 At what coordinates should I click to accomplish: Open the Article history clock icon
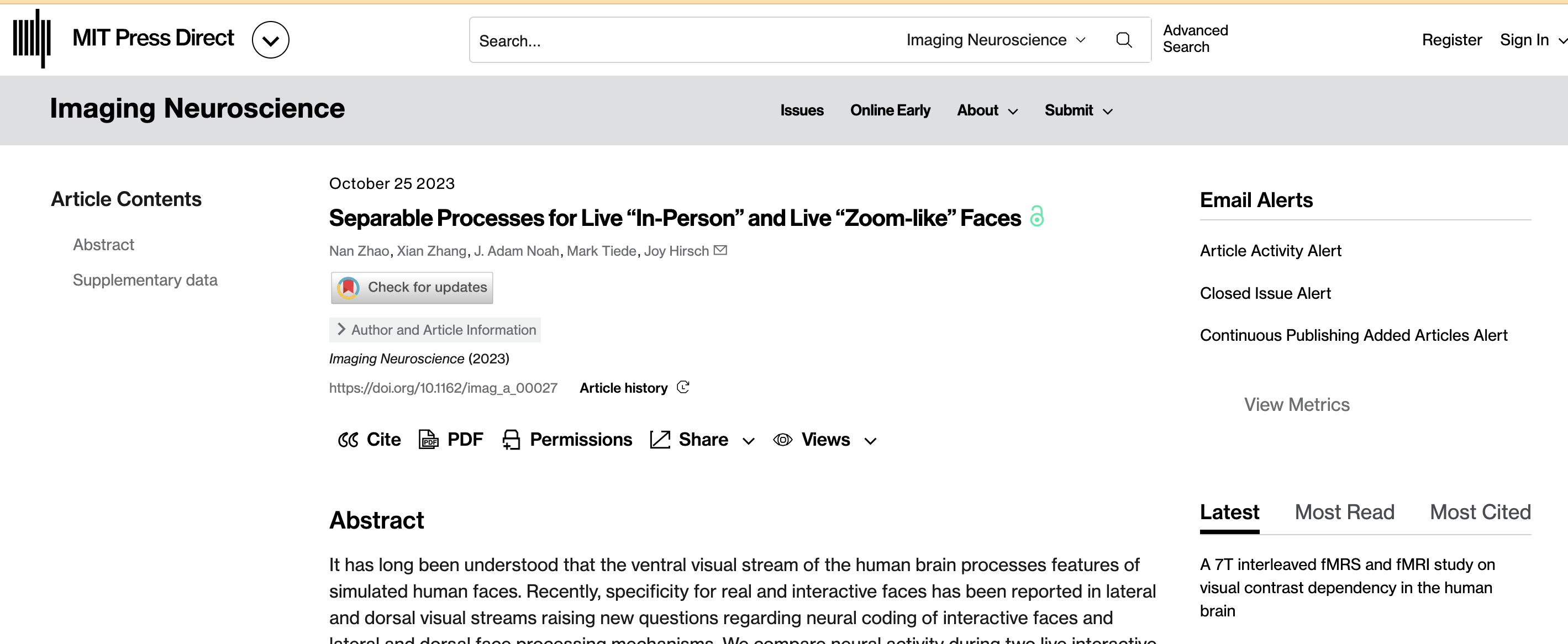682,388
